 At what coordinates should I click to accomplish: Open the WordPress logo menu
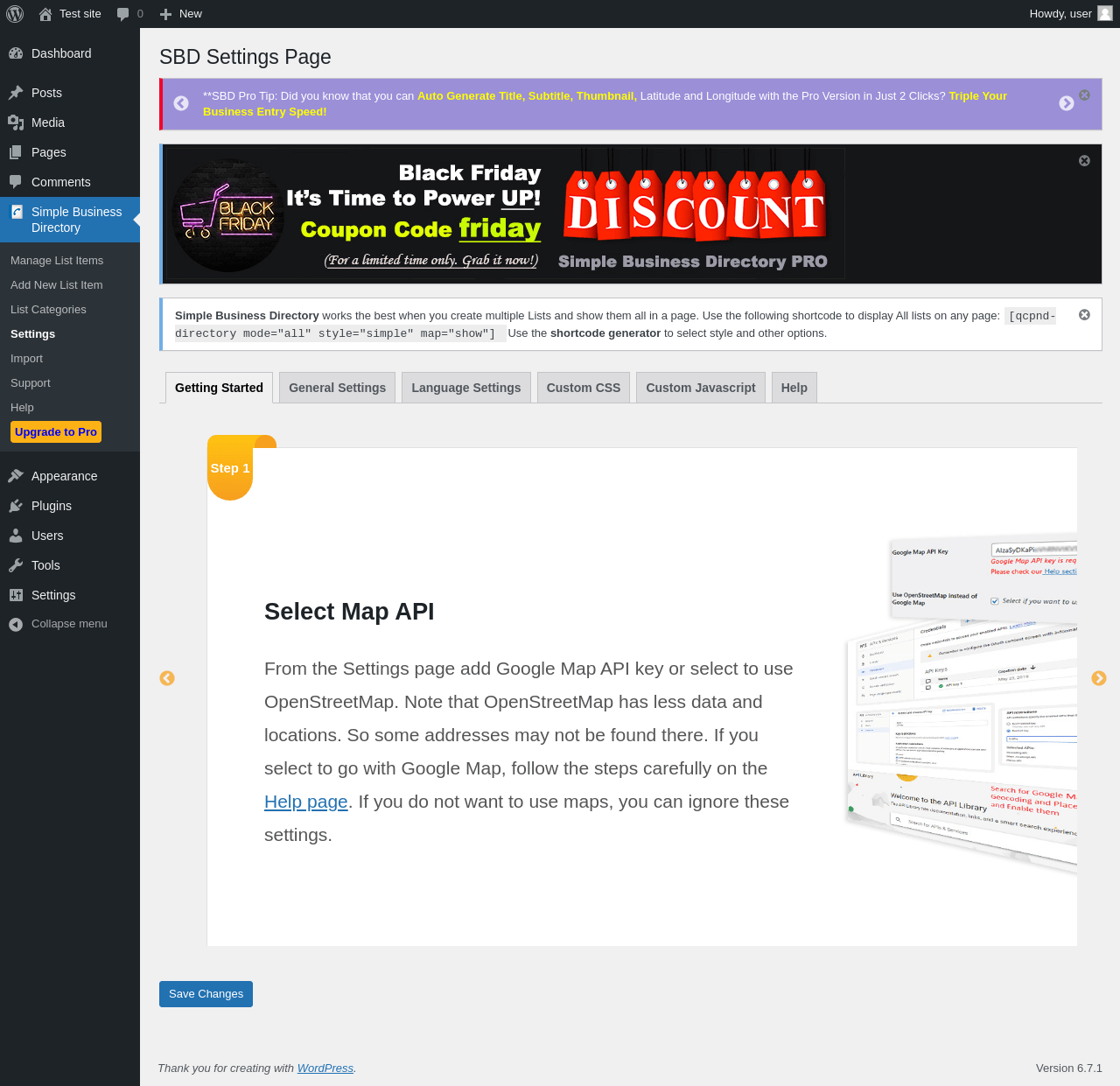(x=15, y=14)
